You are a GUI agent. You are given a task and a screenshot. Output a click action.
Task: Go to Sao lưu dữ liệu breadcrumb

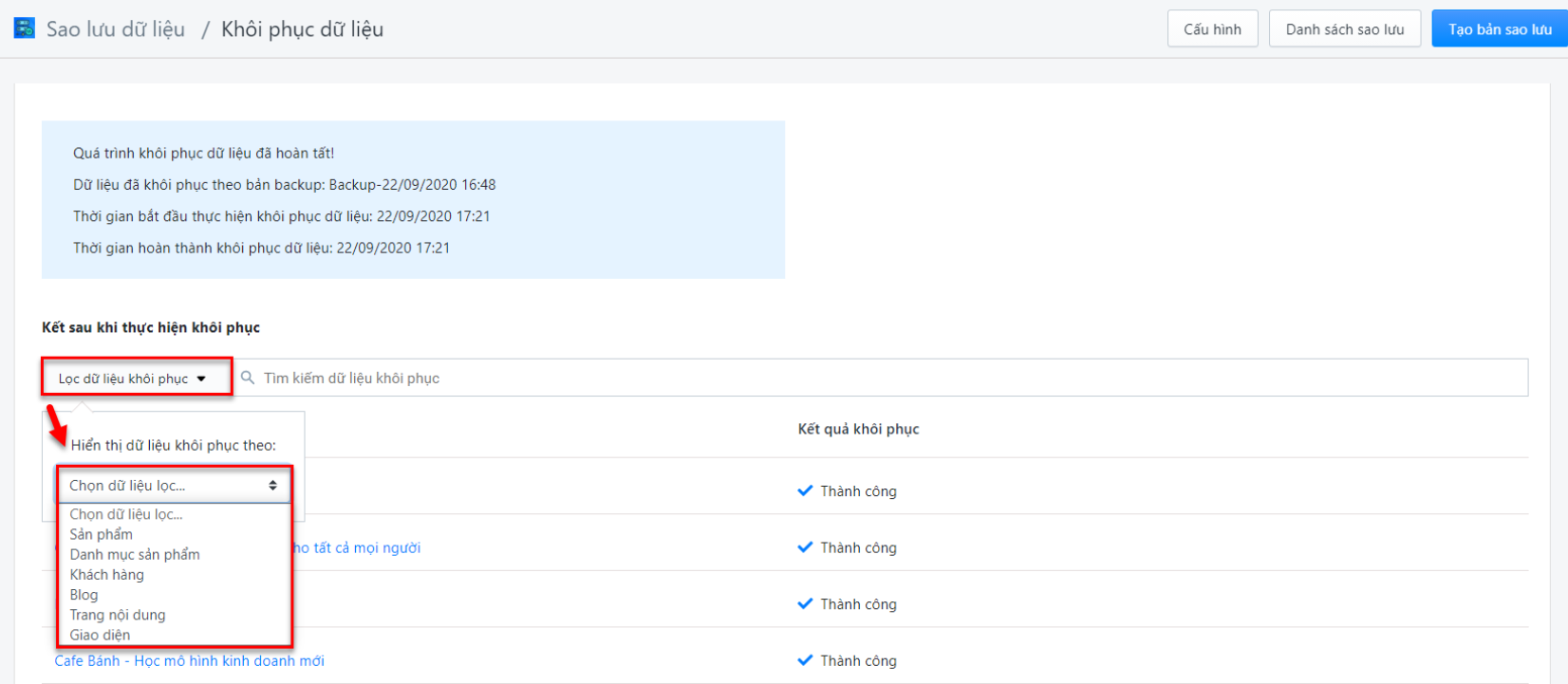pos(116,29)
